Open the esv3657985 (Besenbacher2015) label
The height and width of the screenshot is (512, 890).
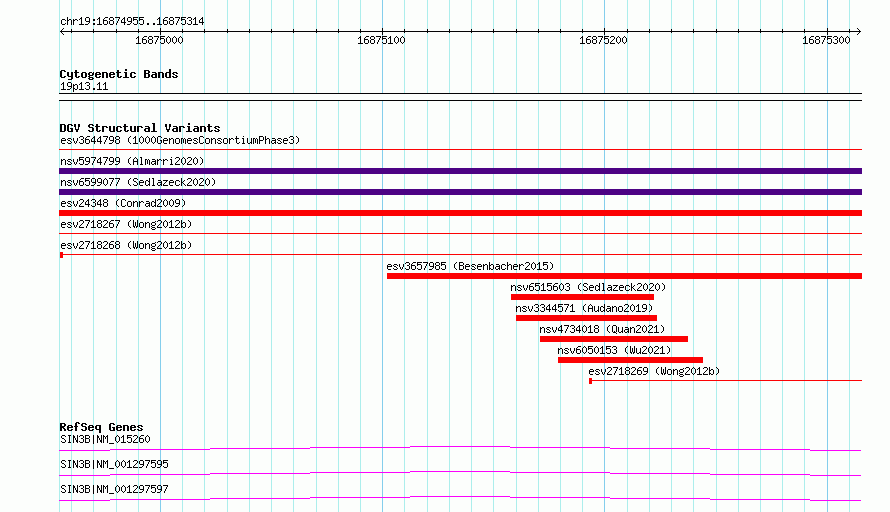pos(470,266)
